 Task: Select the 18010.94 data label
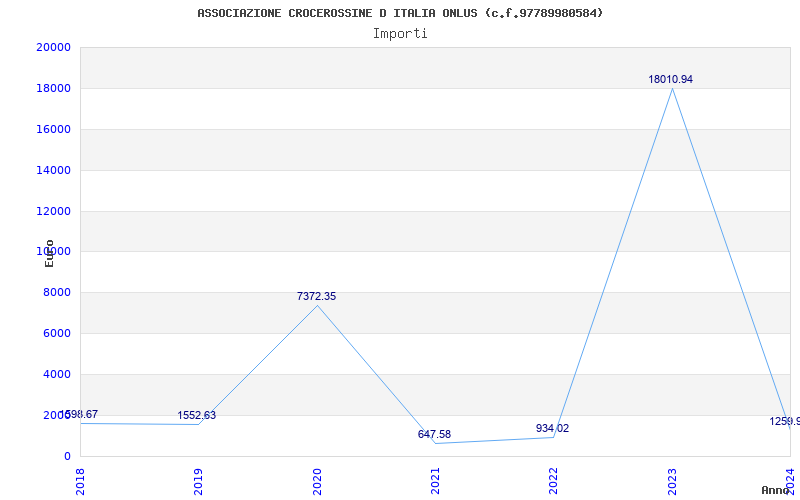670,80
